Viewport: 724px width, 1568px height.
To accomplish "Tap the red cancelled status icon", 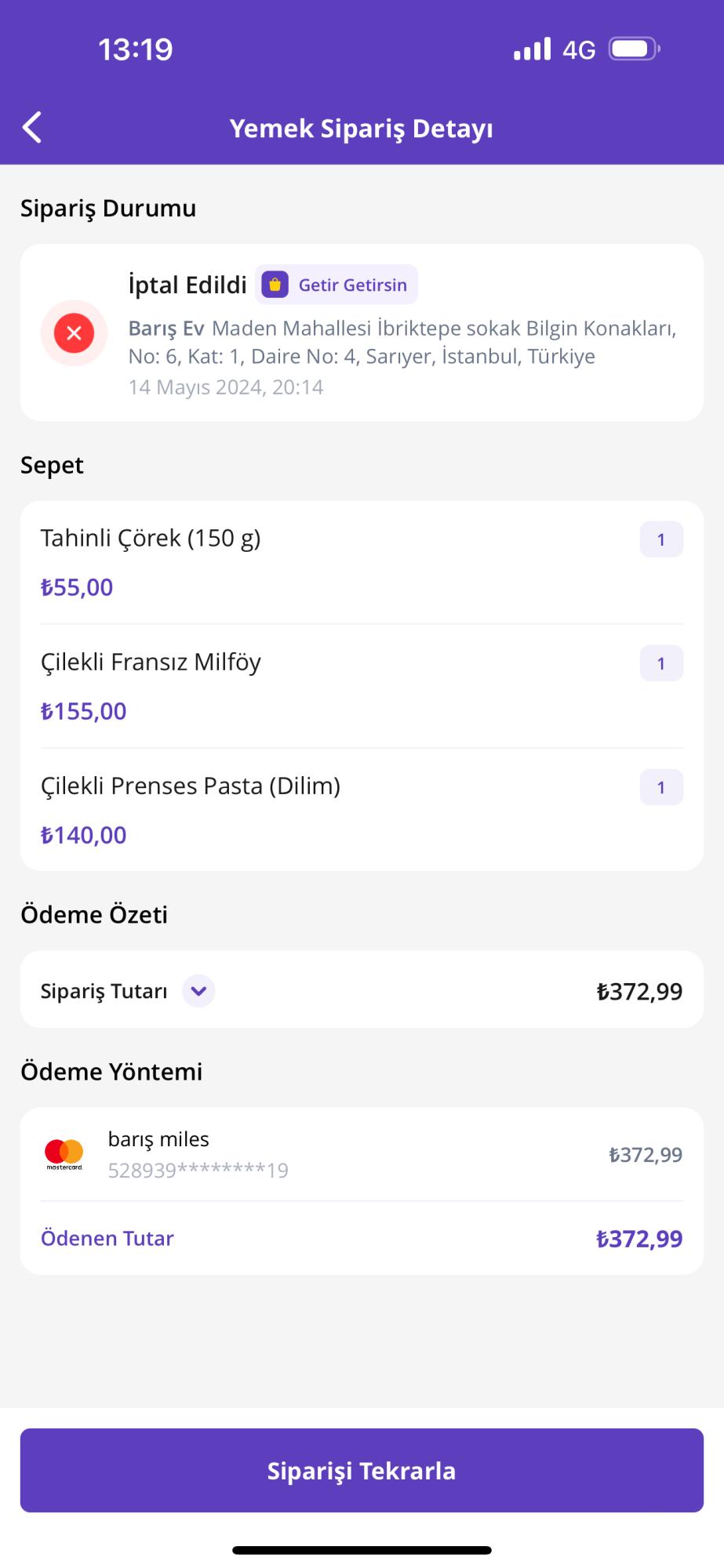I will [x=75, y=333].
